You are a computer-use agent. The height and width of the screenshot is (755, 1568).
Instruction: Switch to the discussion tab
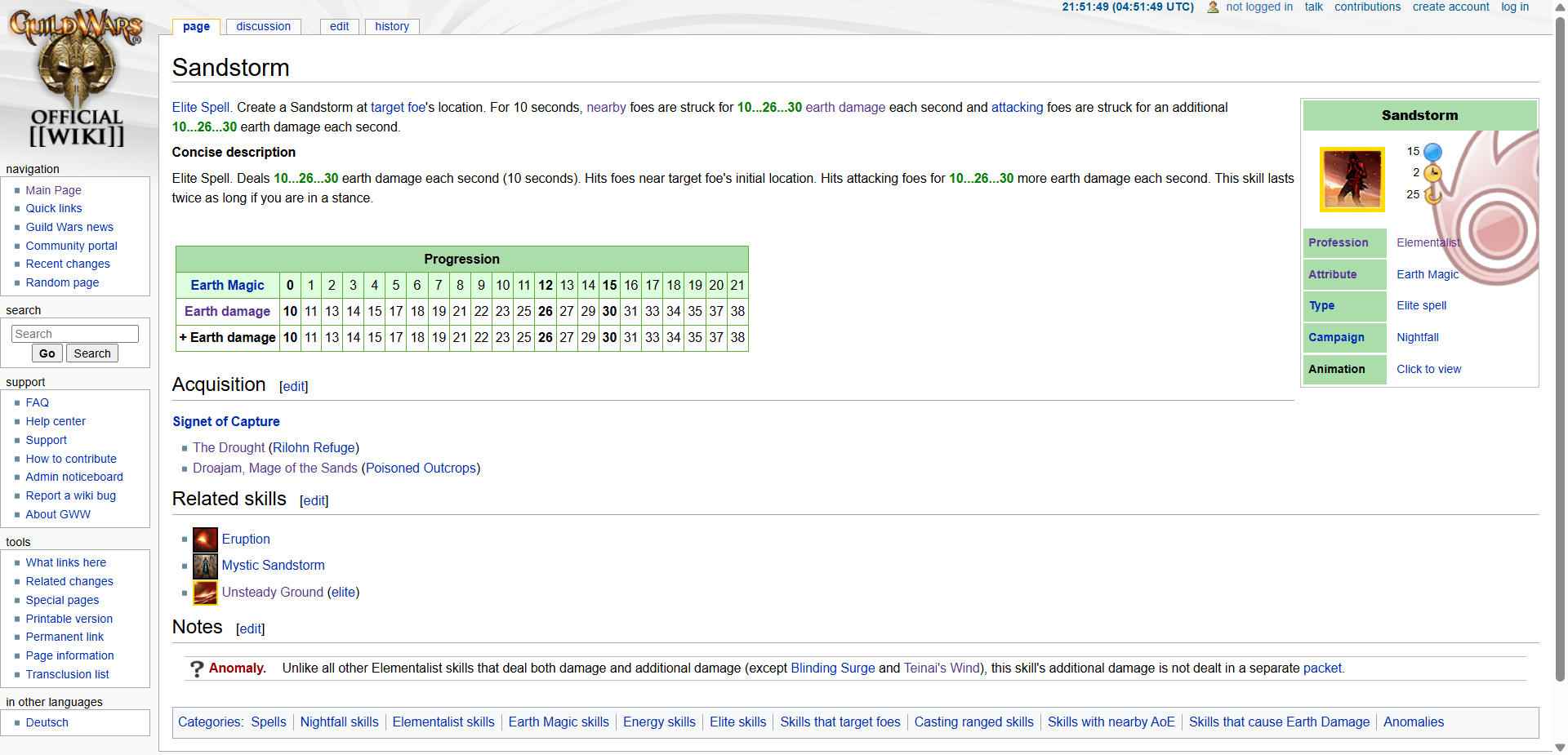point(264,26)
